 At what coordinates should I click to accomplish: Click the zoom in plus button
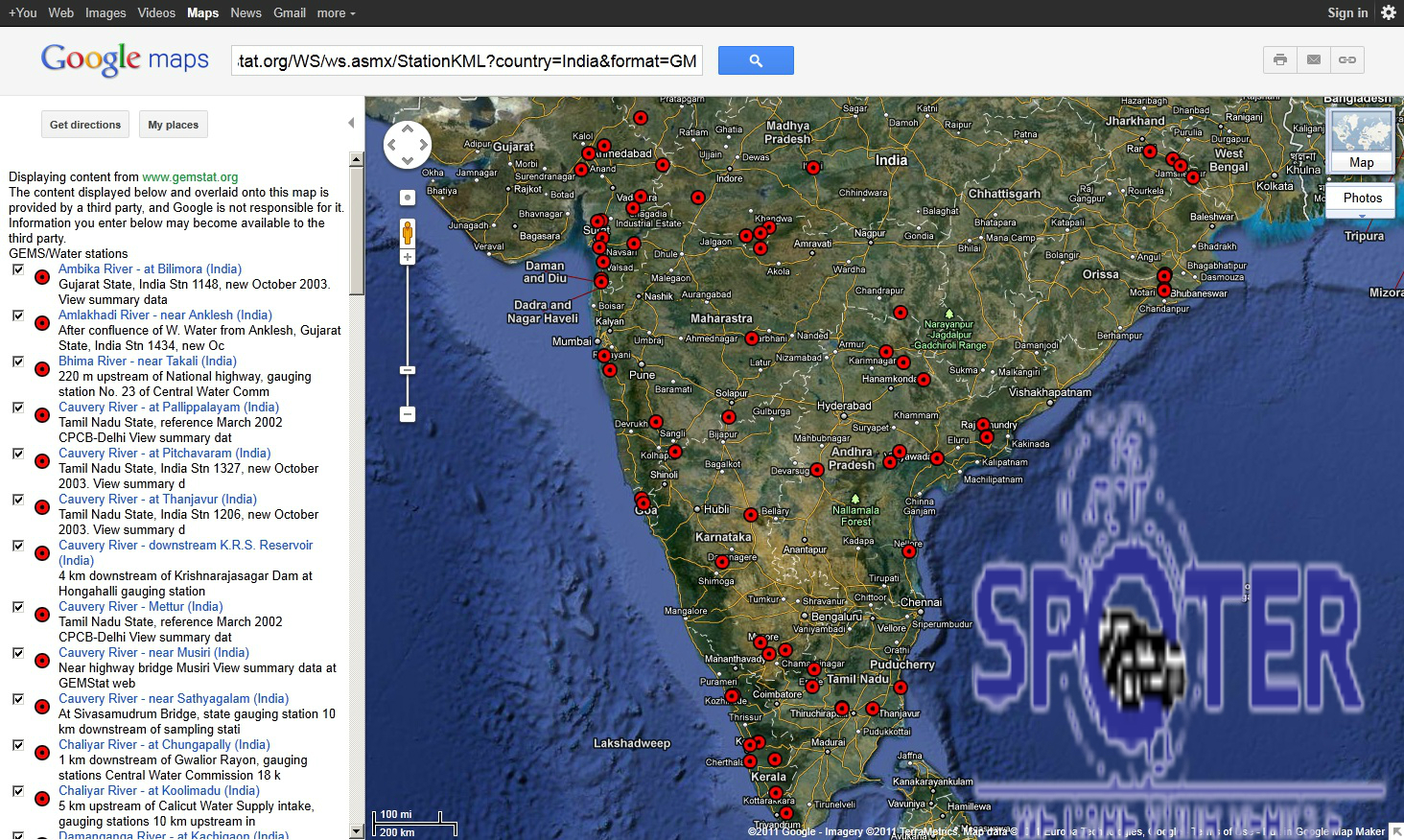pos(408,257)
